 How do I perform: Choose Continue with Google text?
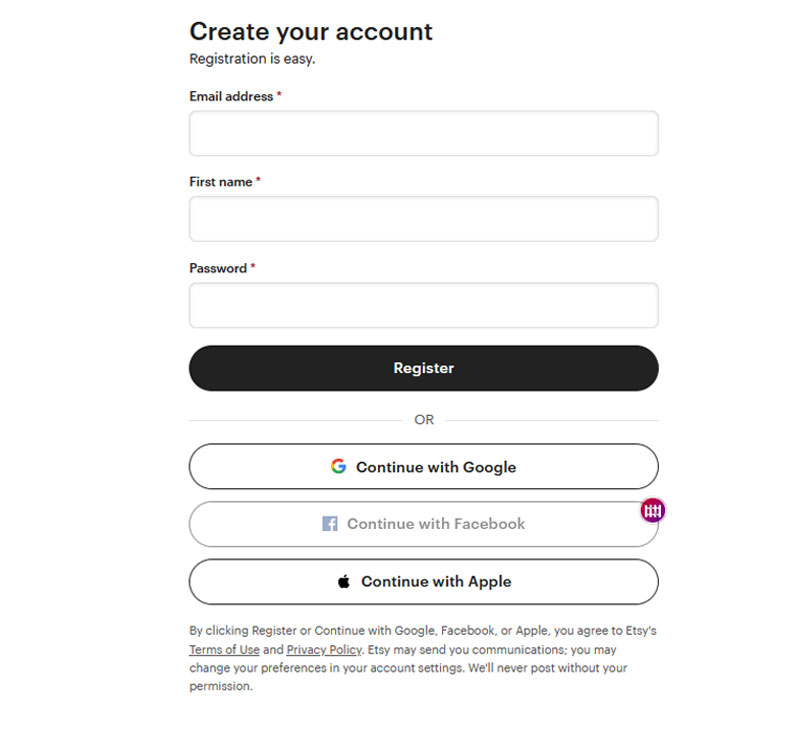[436, 467]
